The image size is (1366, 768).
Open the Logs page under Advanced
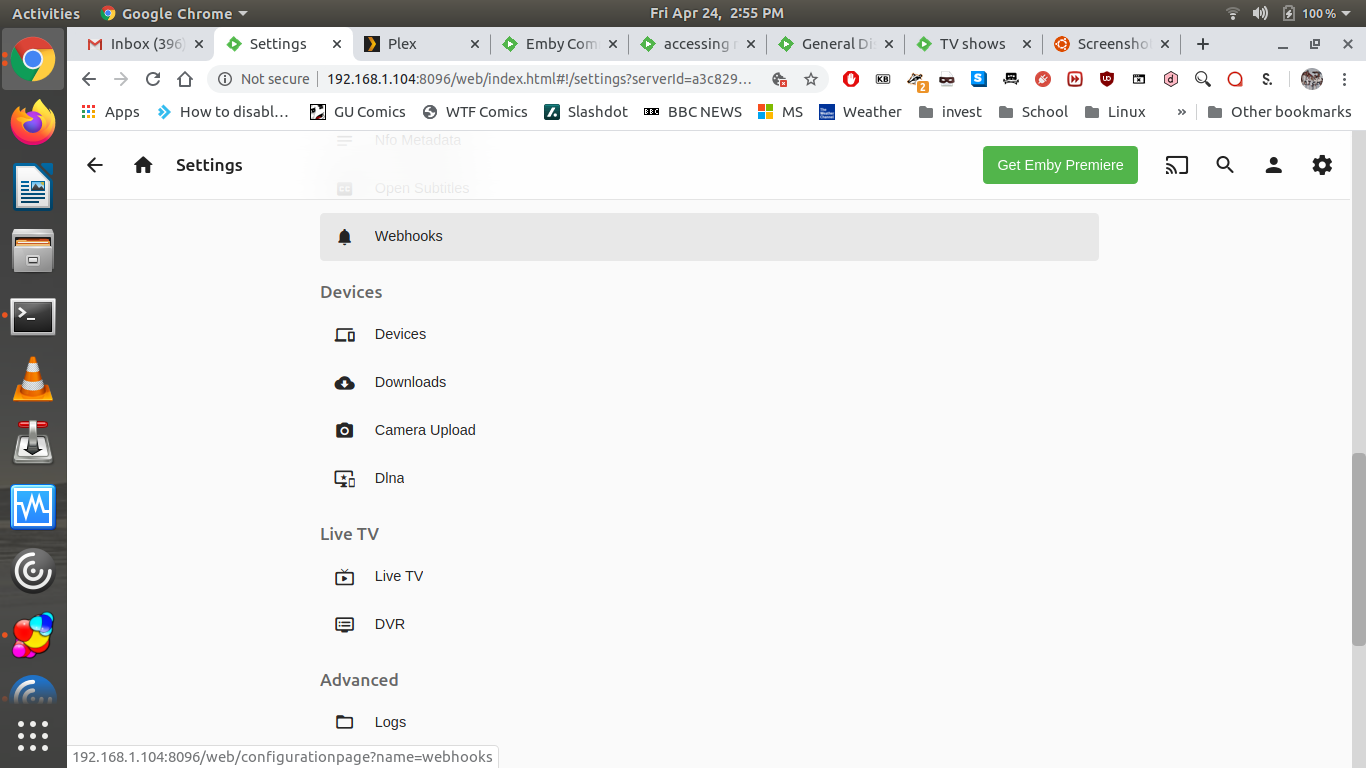click(390, 722)
